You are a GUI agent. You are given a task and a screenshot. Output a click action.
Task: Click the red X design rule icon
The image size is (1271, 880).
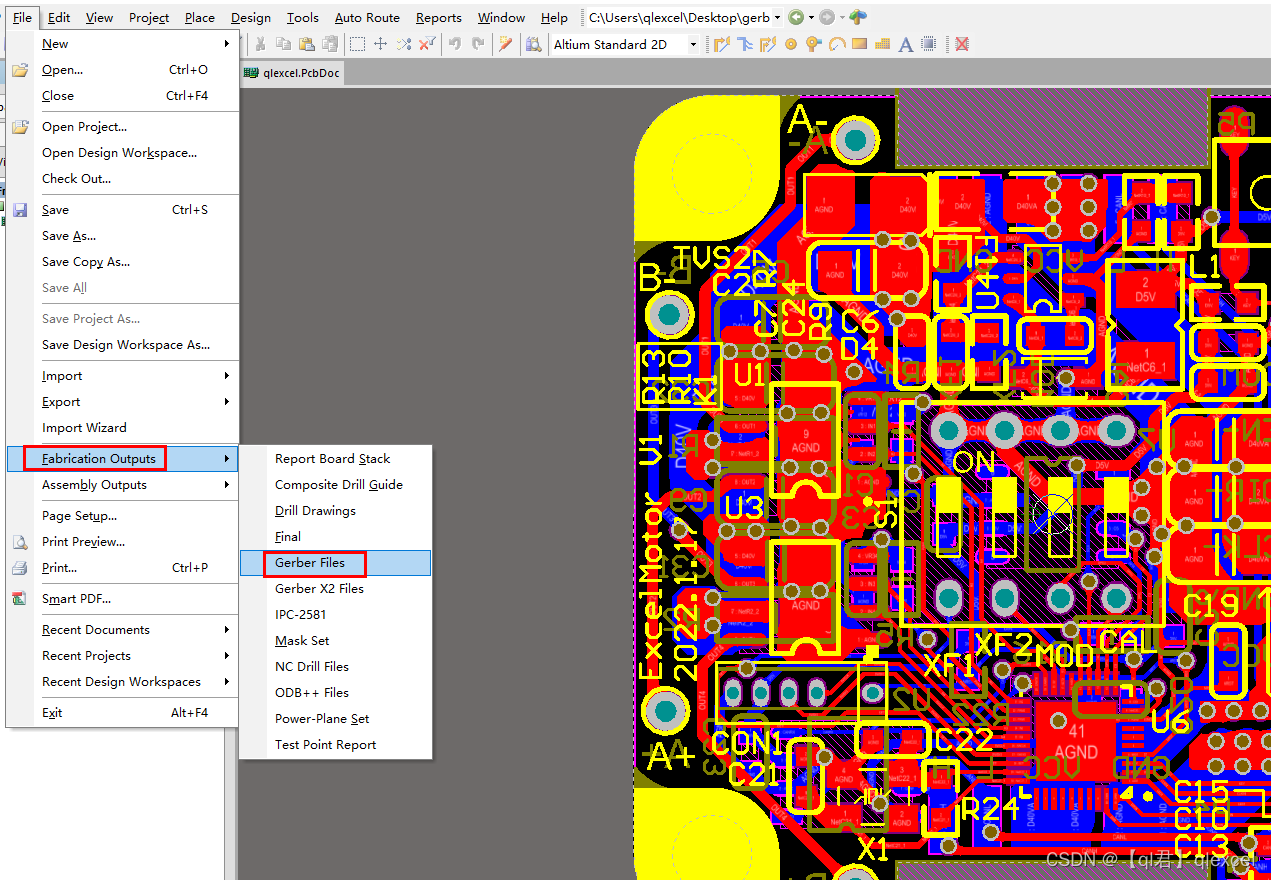tap(961, 44)
